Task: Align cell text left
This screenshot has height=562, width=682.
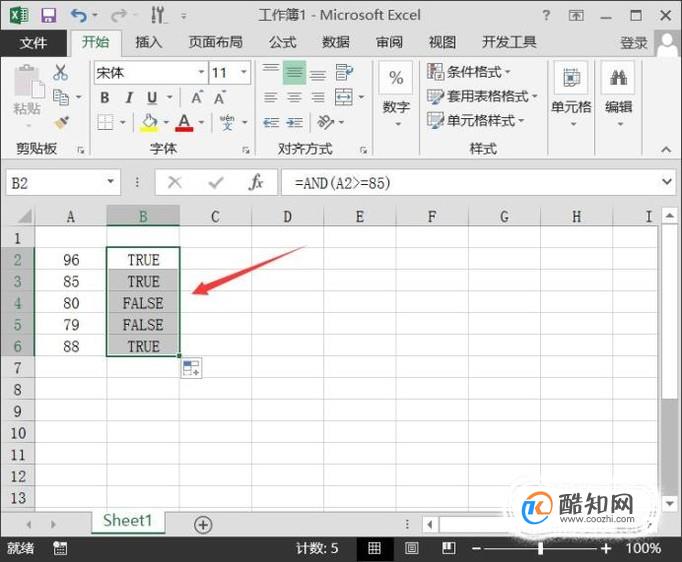Action: [271, 97]
